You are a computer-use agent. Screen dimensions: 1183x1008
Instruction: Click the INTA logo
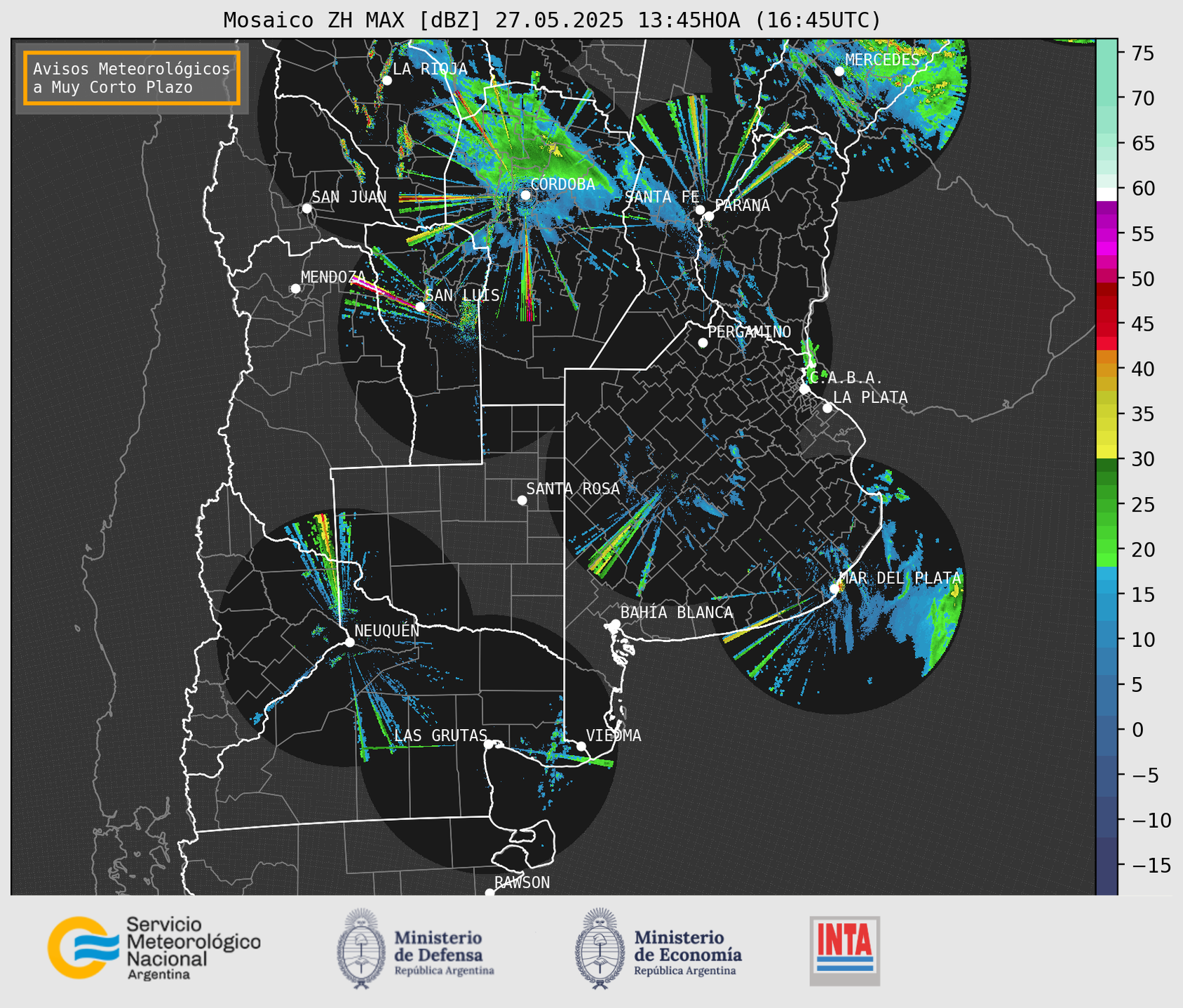845,951
